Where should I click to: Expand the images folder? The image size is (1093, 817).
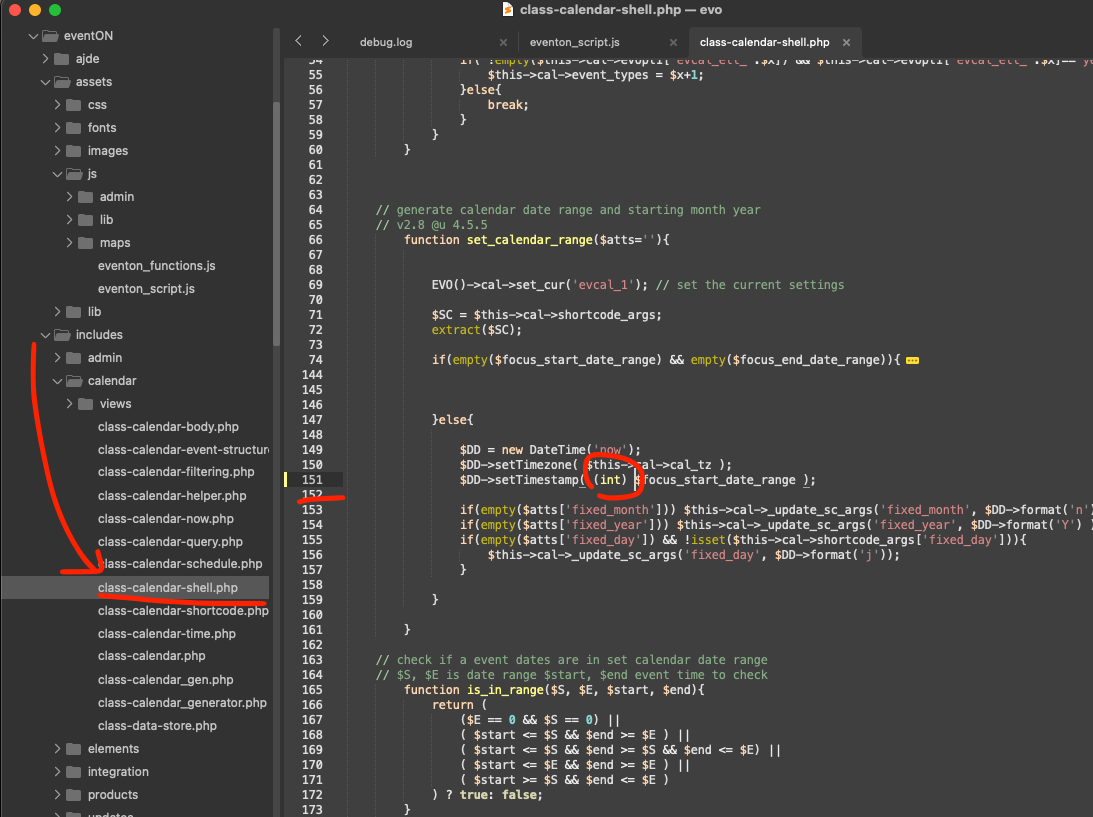point(57,151)
